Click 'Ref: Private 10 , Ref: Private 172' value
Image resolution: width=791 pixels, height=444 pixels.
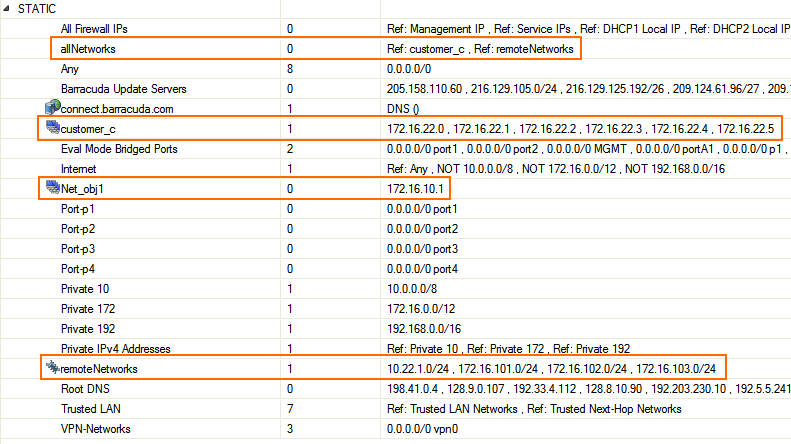[508, 349]
